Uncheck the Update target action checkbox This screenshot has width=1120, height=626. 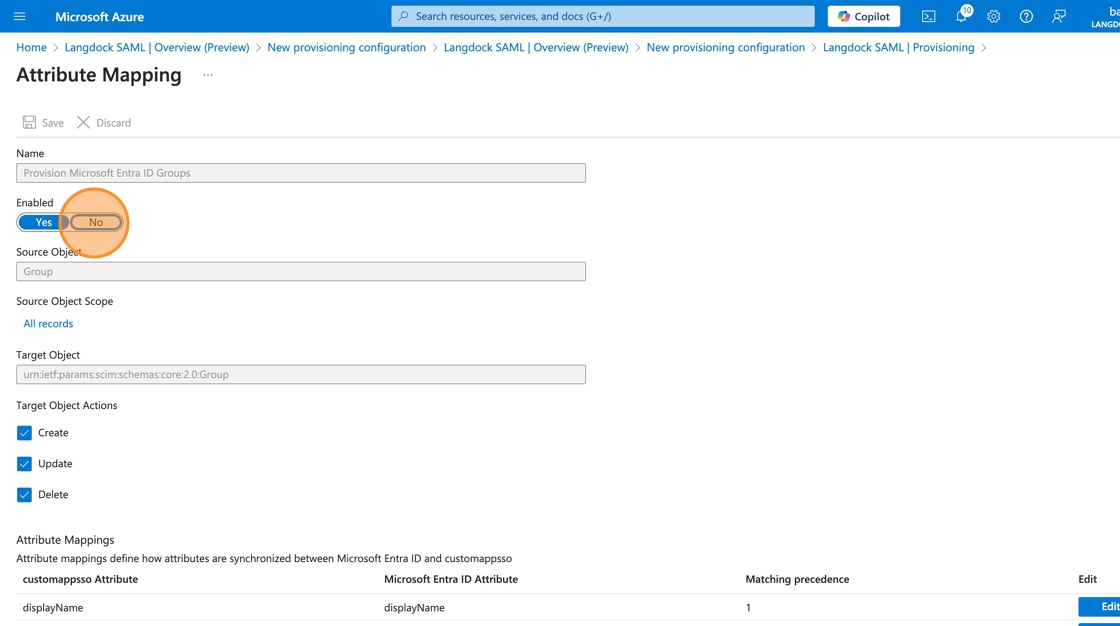24,464
